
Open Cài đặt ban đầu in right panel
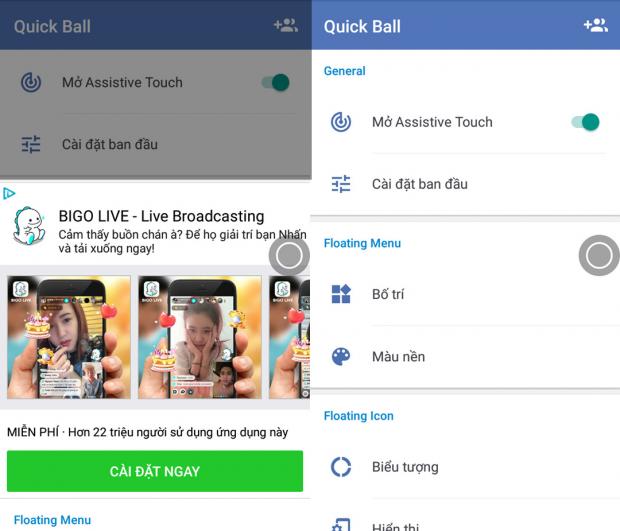466,184
